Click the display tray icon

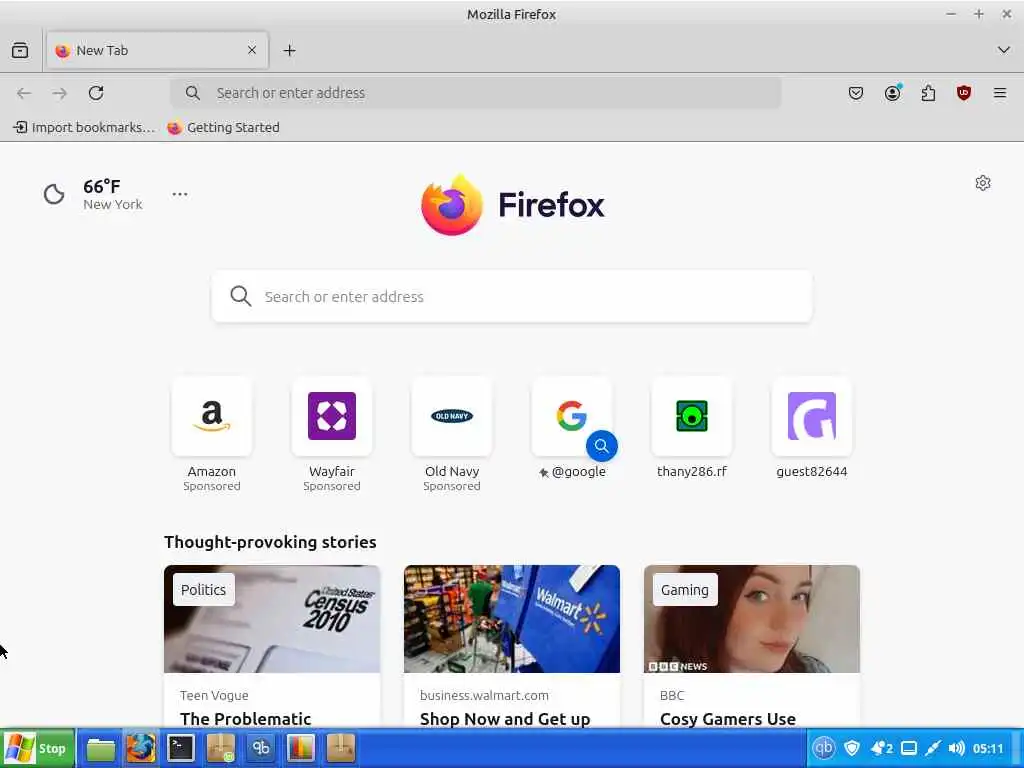point(908,748)
